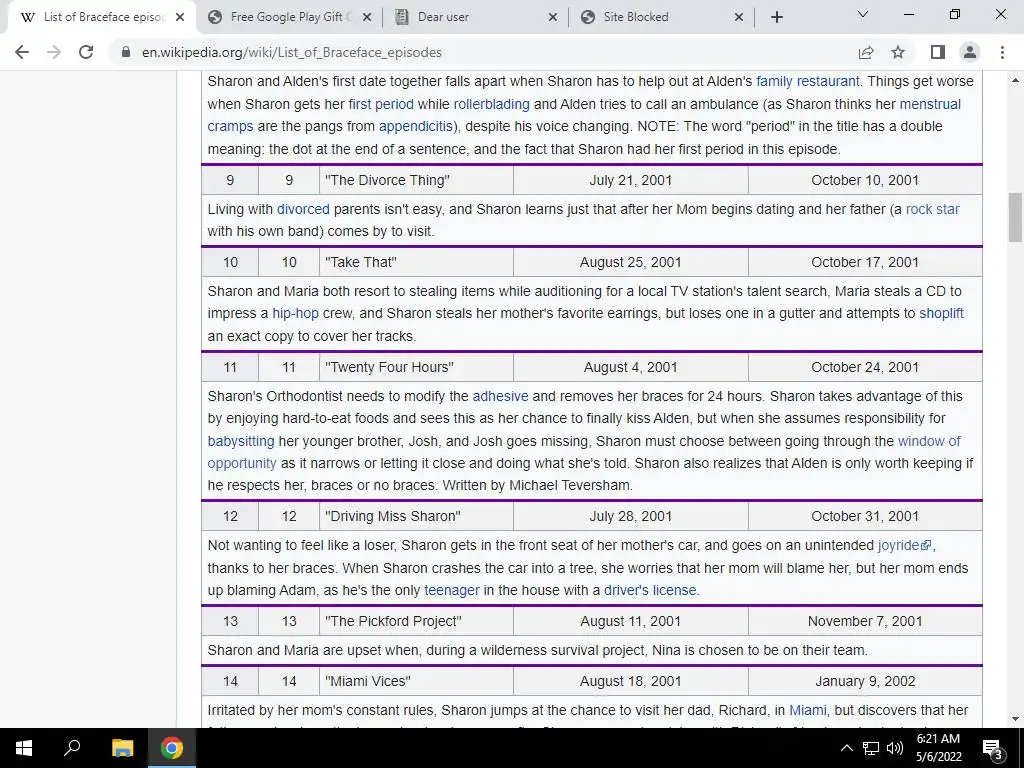Close the Site Blocked tab
1024x768 pixels.
pyautogui.click(x=739, y=17)
